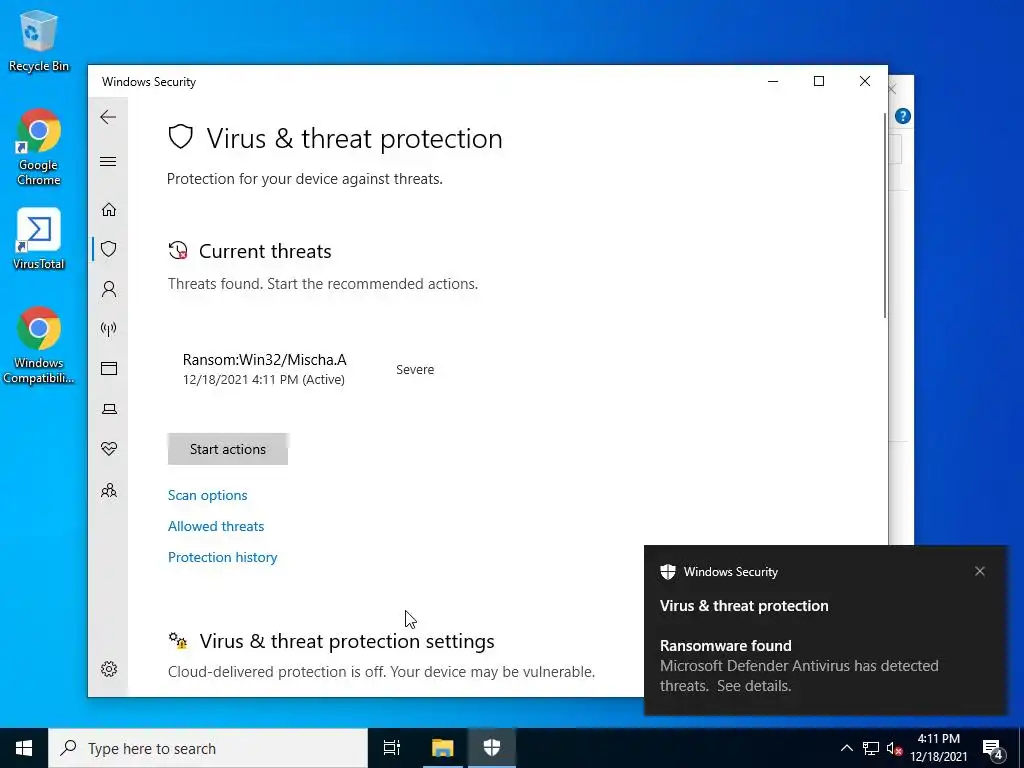Image resolution: width=1024 pixels, height=768 pixels.
Task: Click Start actions button
Action: click(228, 449)
